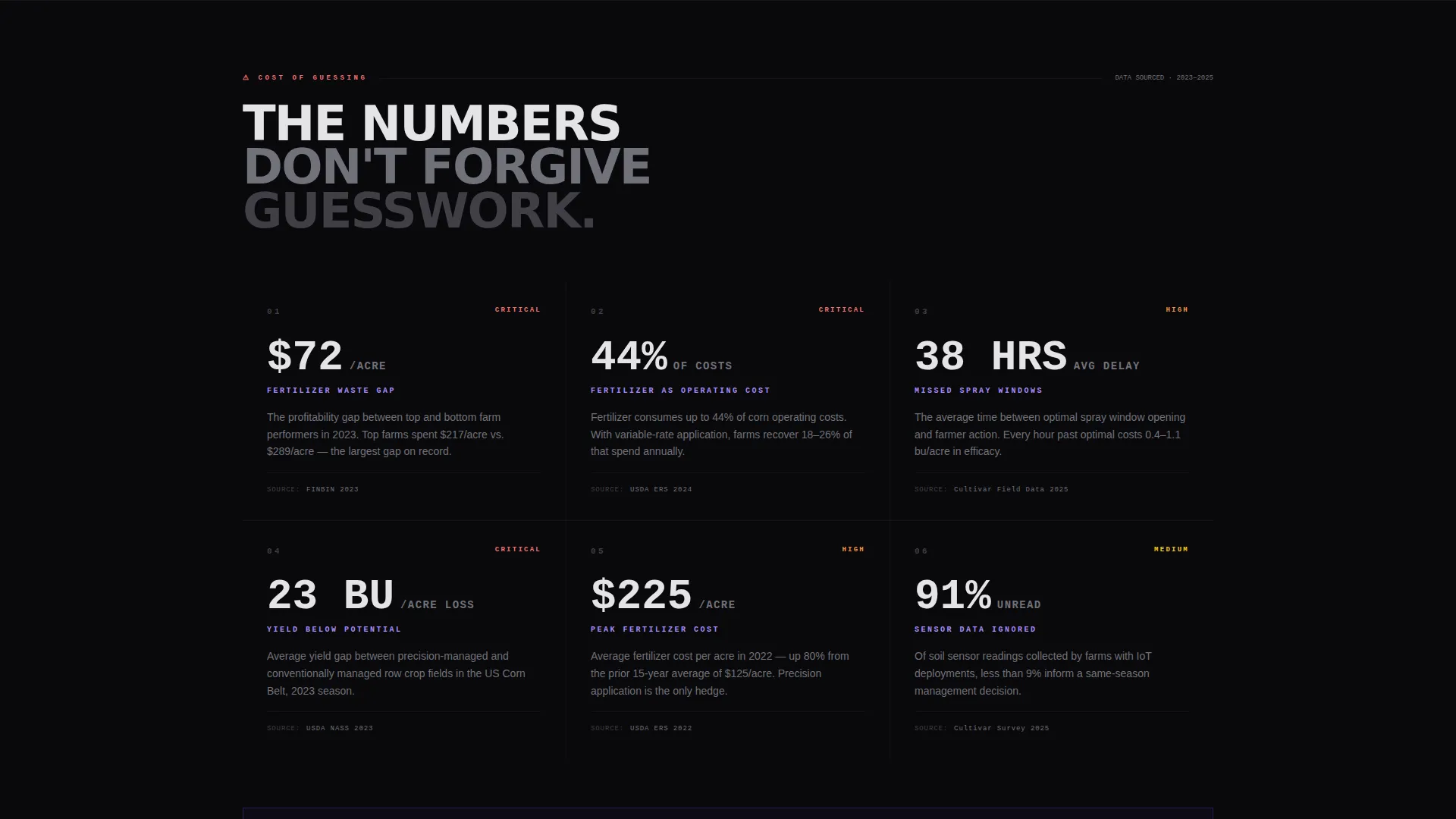Click the 23 BU /acre loss figure
The width and height of the screenshot is (1456, 819).
(x=370, y=595)
